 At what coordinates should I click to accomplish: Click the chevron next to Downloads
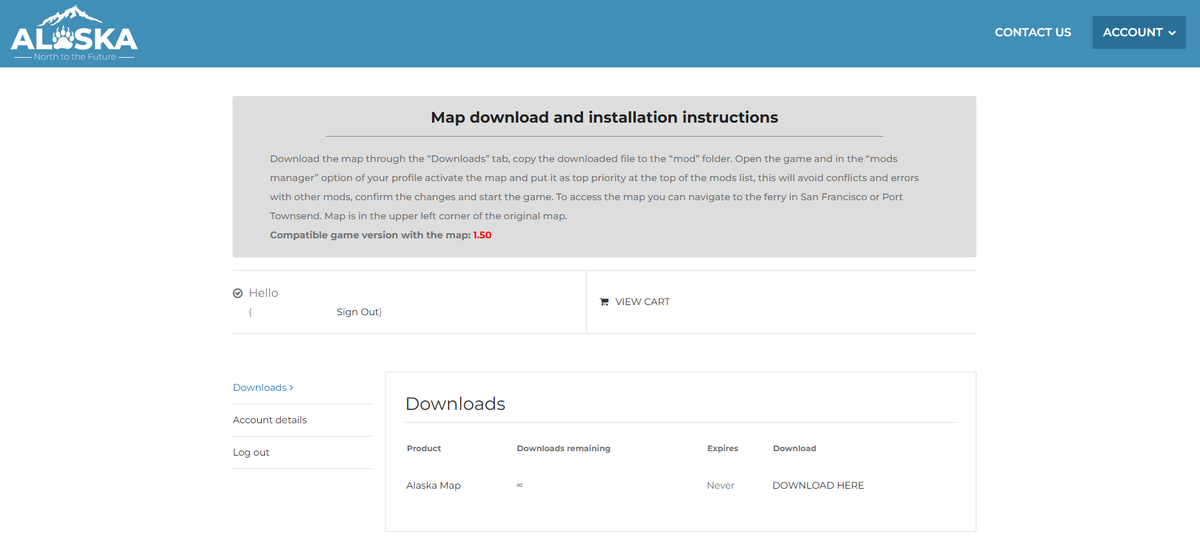point(291,388)
